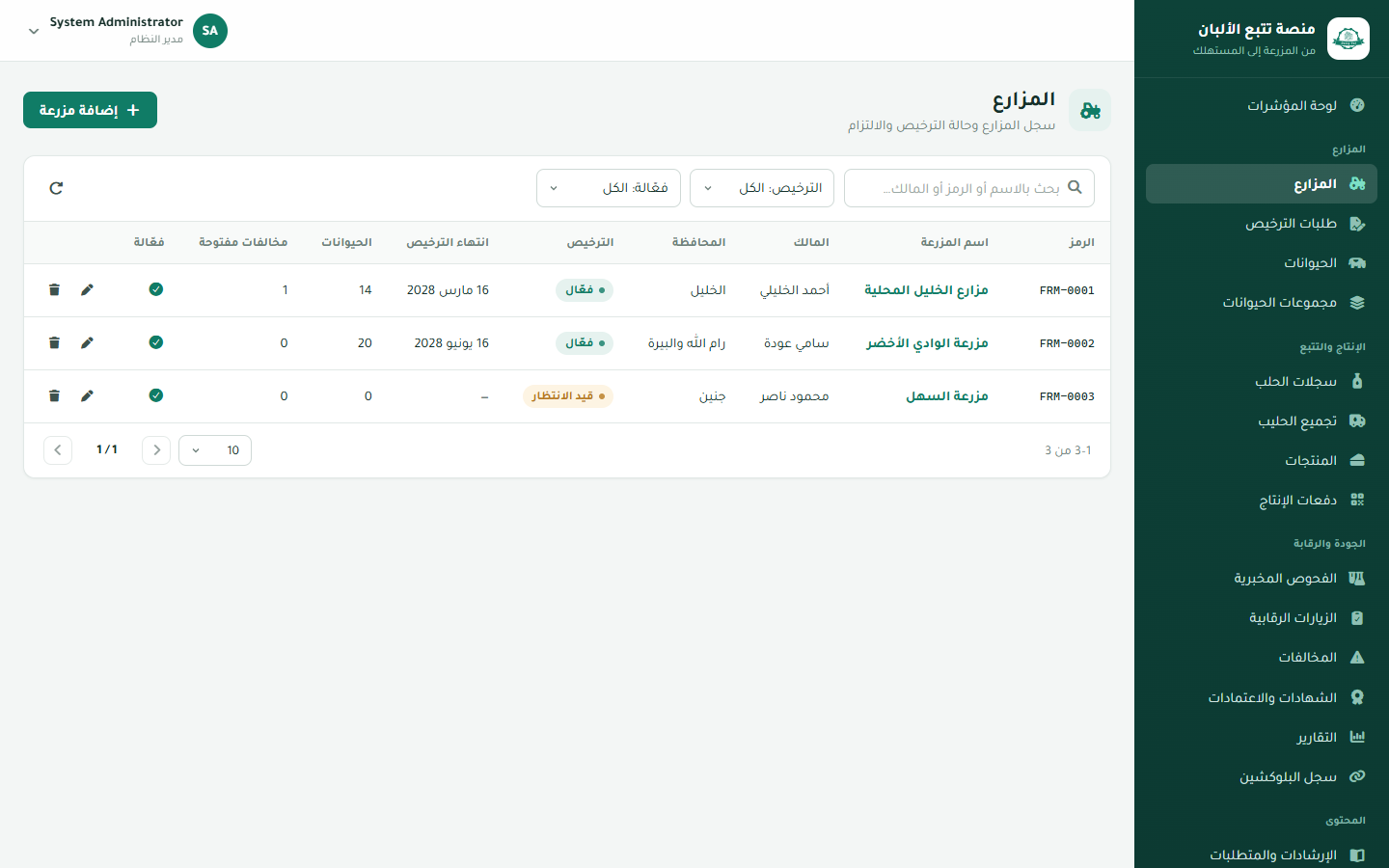The height and width of the screenshot is (868, 1389).
Task: Open edit pencil on FRM-0003 row
Action: point(87,396)
